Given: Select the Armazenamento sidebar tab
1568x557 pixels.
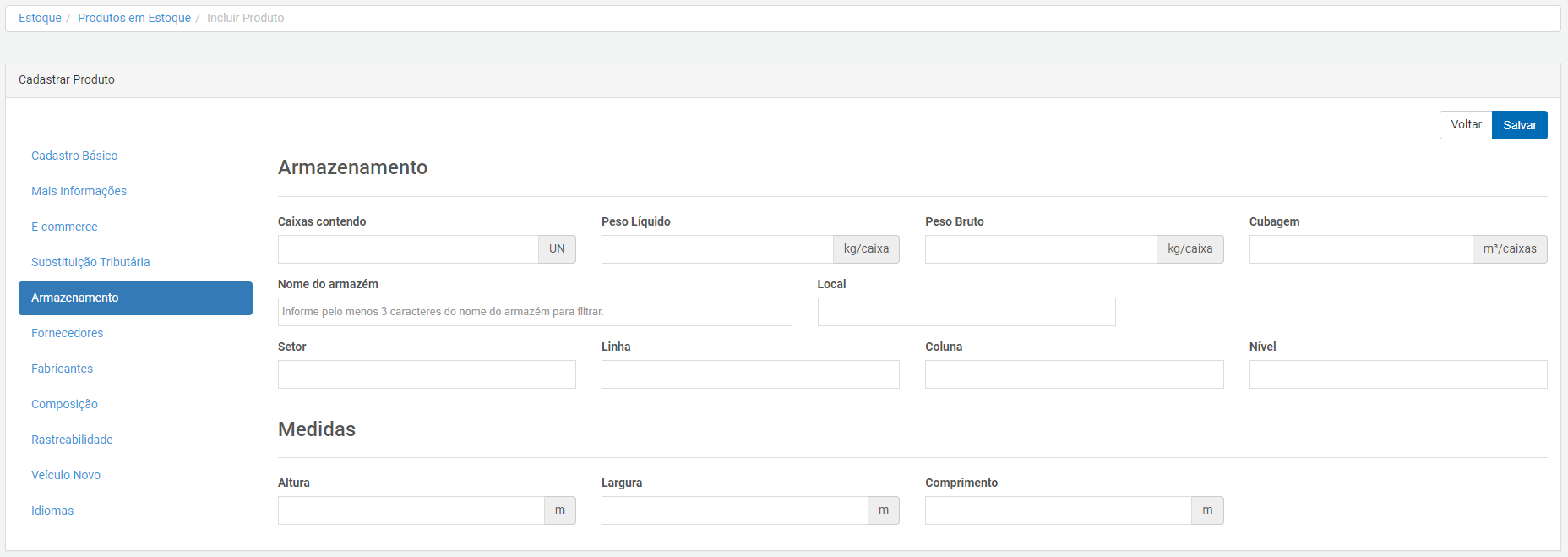Looking at the screenshot, I should 135,298.
